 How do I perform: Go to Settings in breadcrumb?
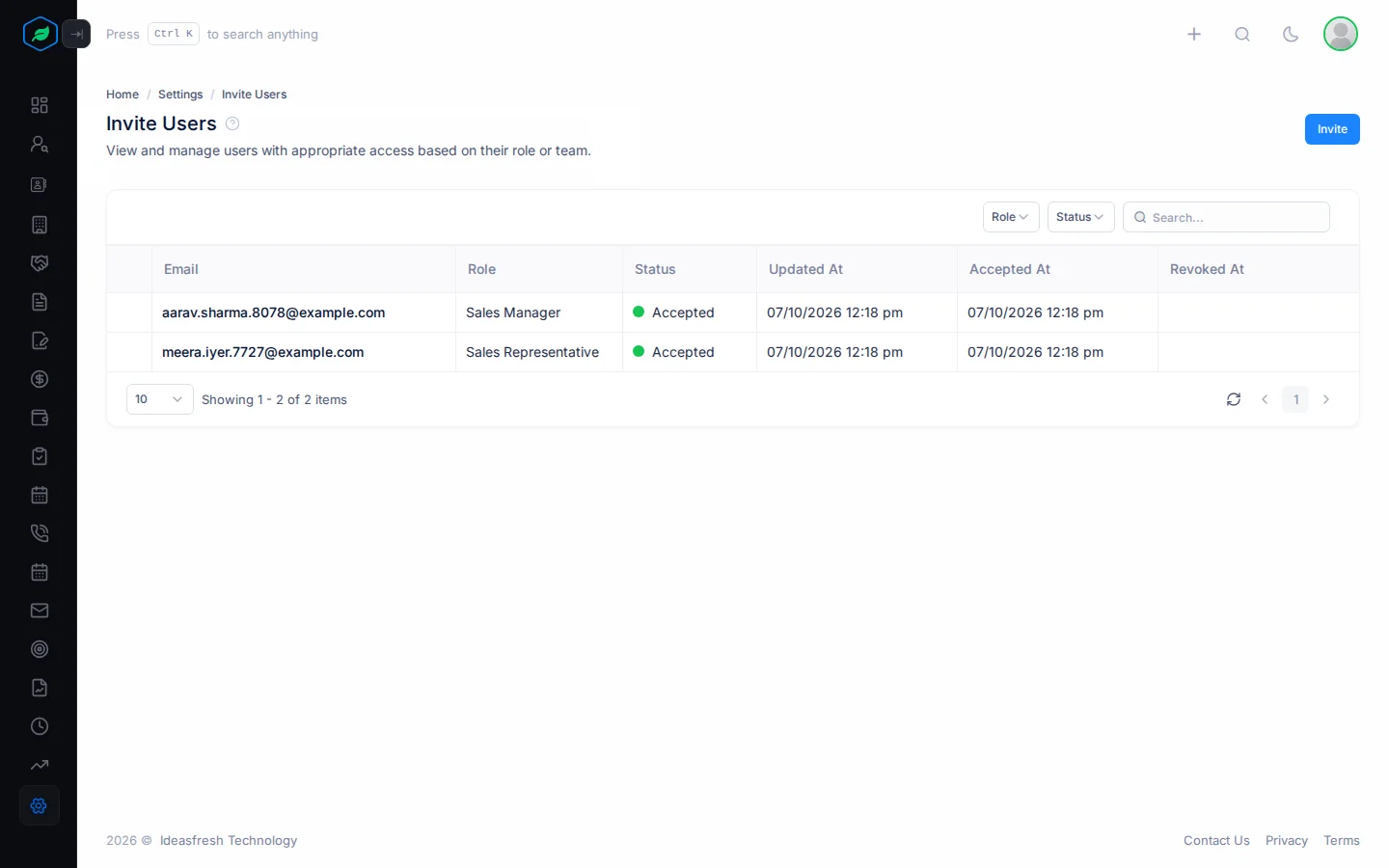[180, 95]
